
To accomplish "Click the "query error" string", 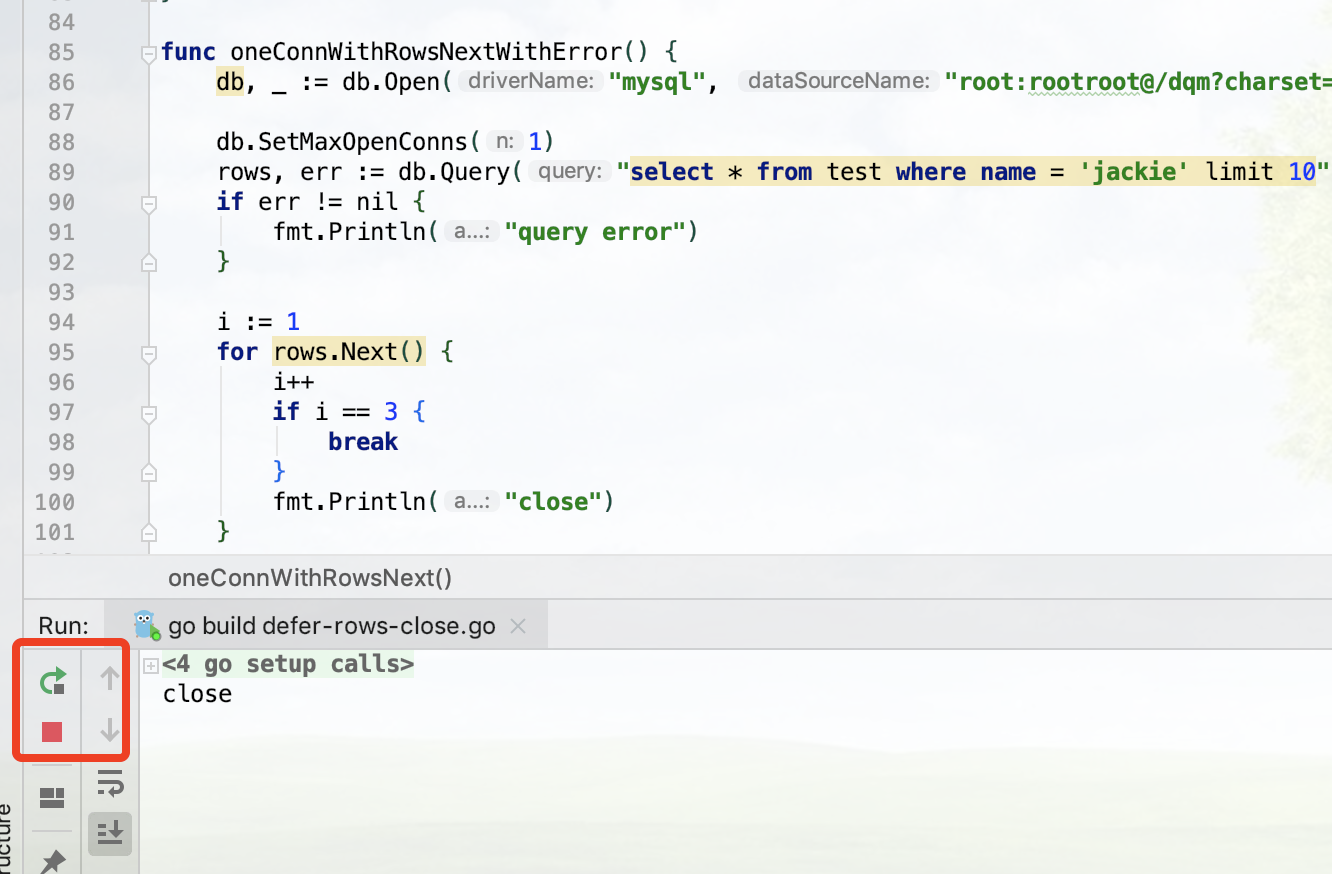I will coord(594,232).
